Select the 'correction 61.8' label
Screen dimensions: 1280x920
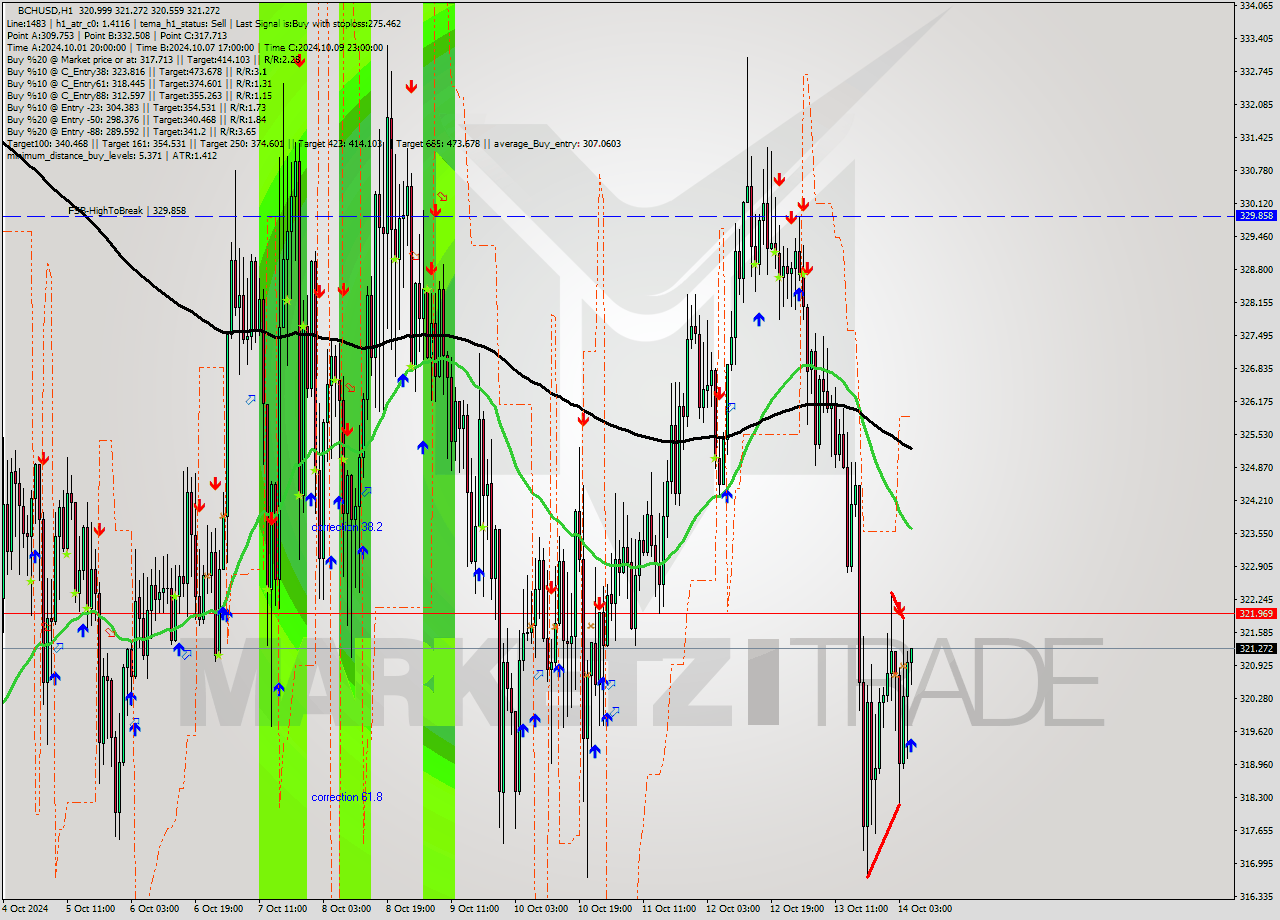[346, 797]
